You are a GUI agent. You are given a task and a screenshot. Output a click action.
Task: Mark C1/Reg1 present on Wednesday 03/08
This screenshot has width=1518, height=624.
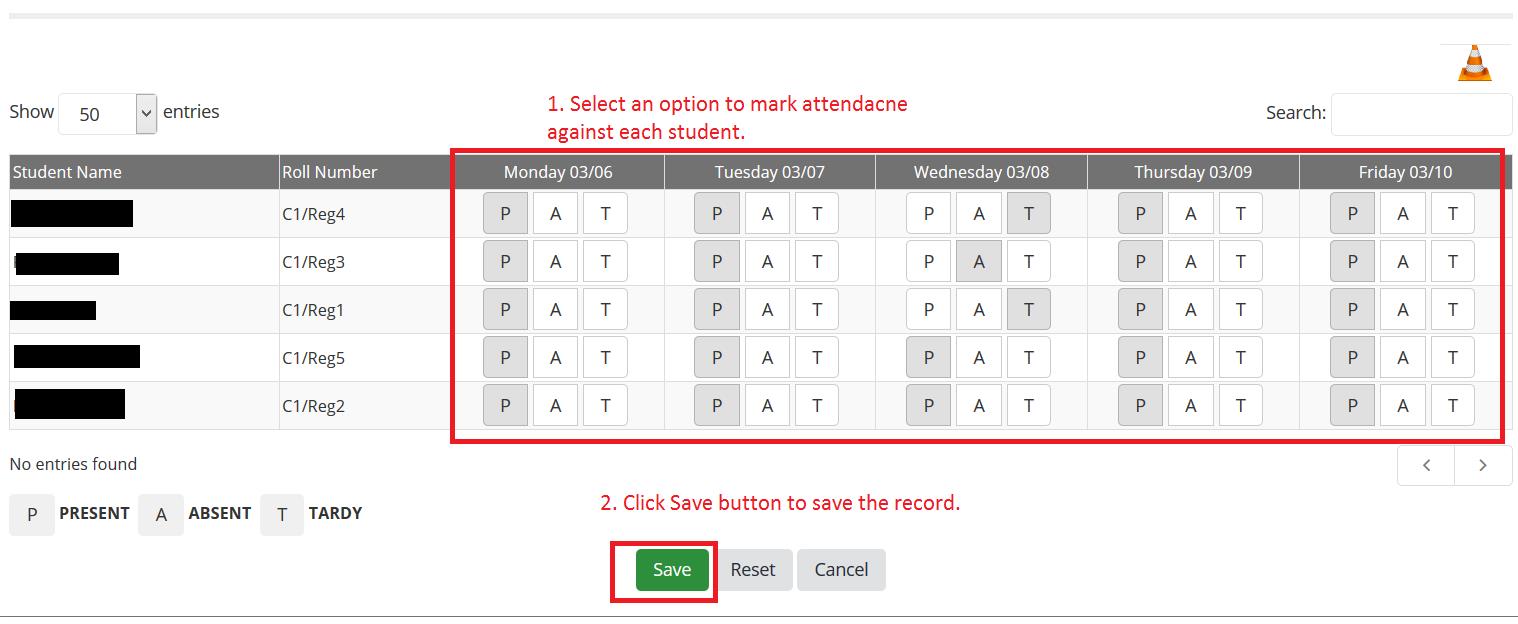coord(929,309)
